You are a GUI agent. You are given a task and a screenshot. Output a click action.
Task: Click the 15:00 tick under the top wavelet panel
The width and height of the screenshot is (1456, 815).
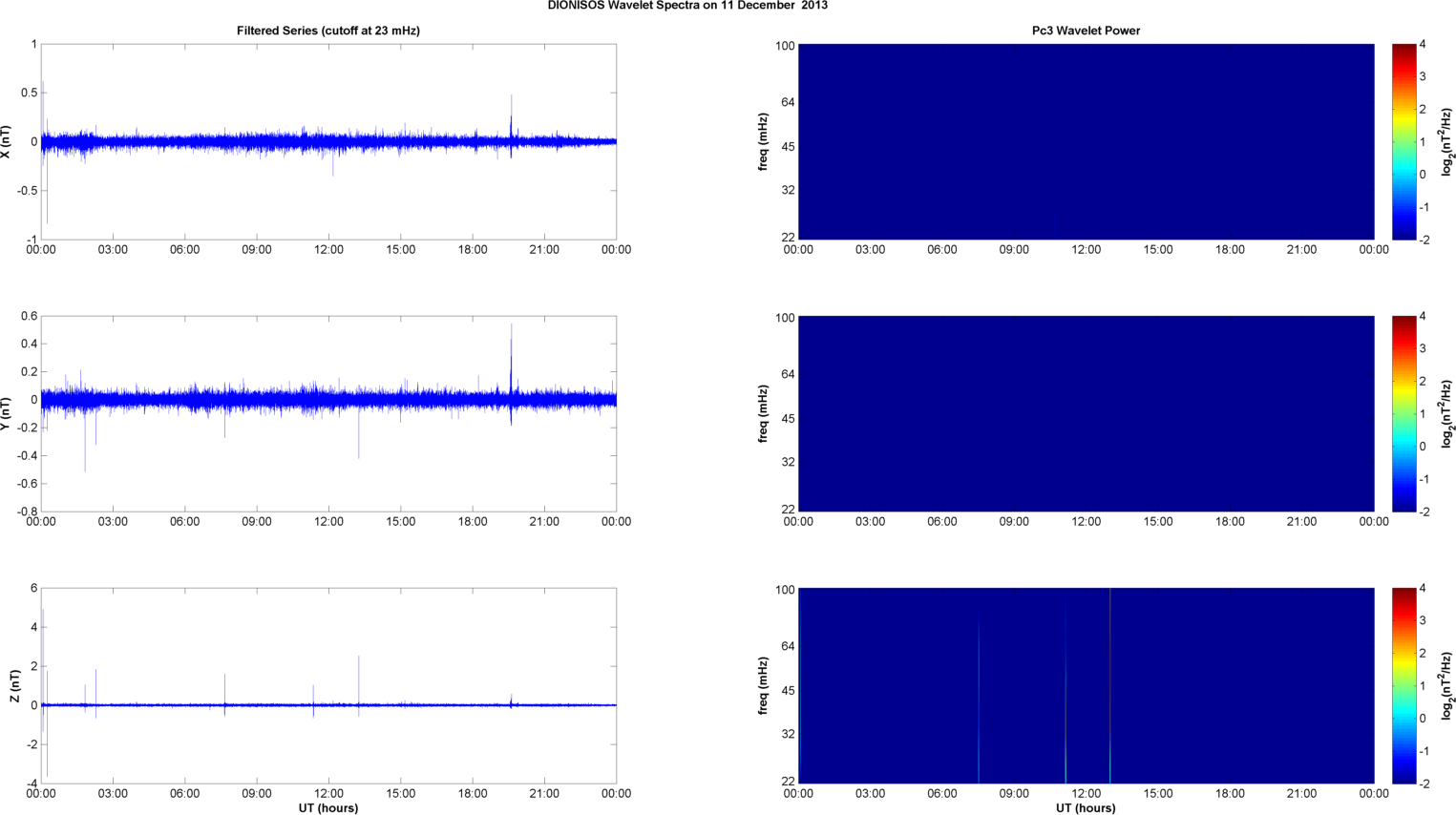tap(1158, 250)
